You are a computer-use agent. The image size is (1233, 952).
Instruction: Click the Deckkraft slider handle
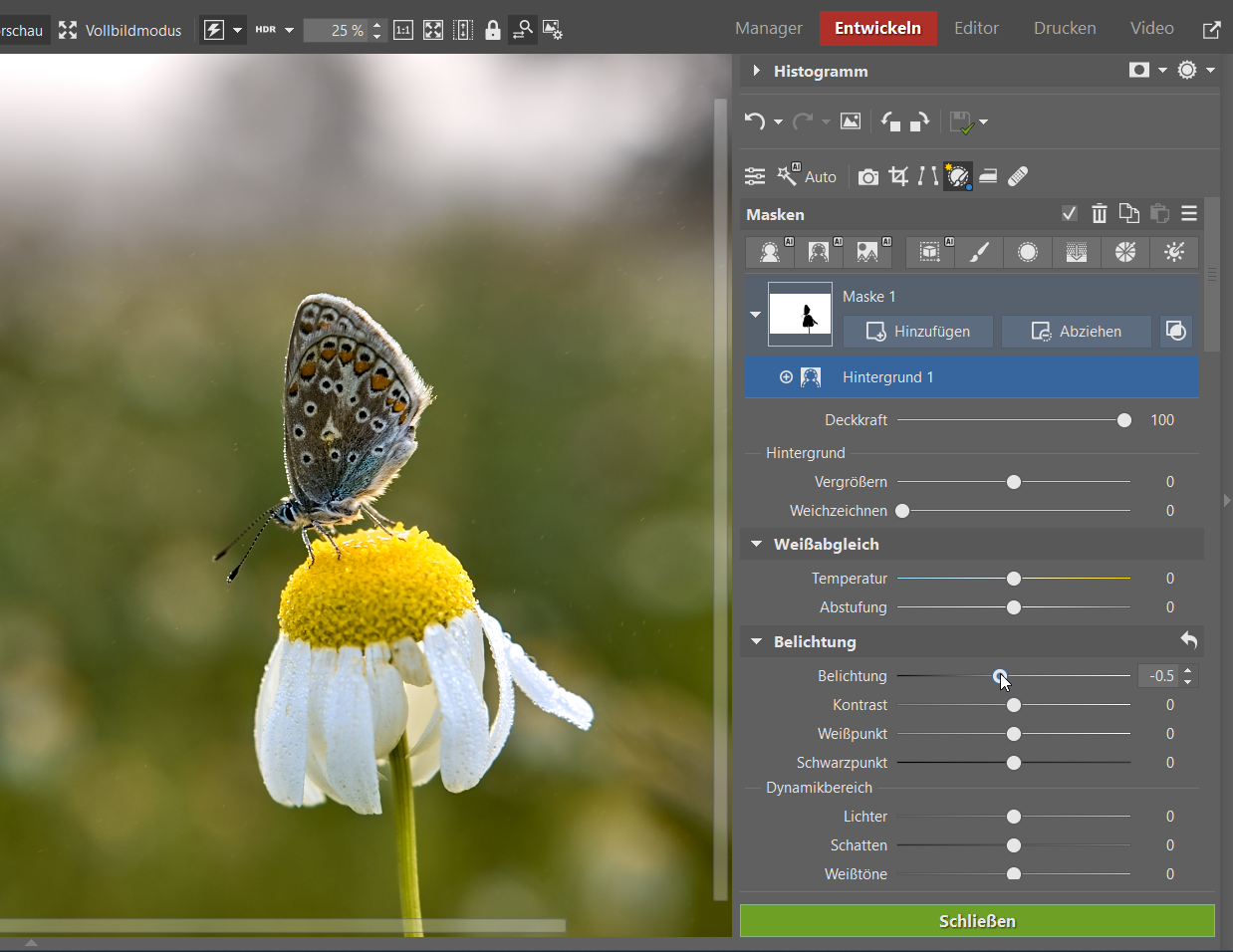pyautogui.click(x=1124, y=420)
